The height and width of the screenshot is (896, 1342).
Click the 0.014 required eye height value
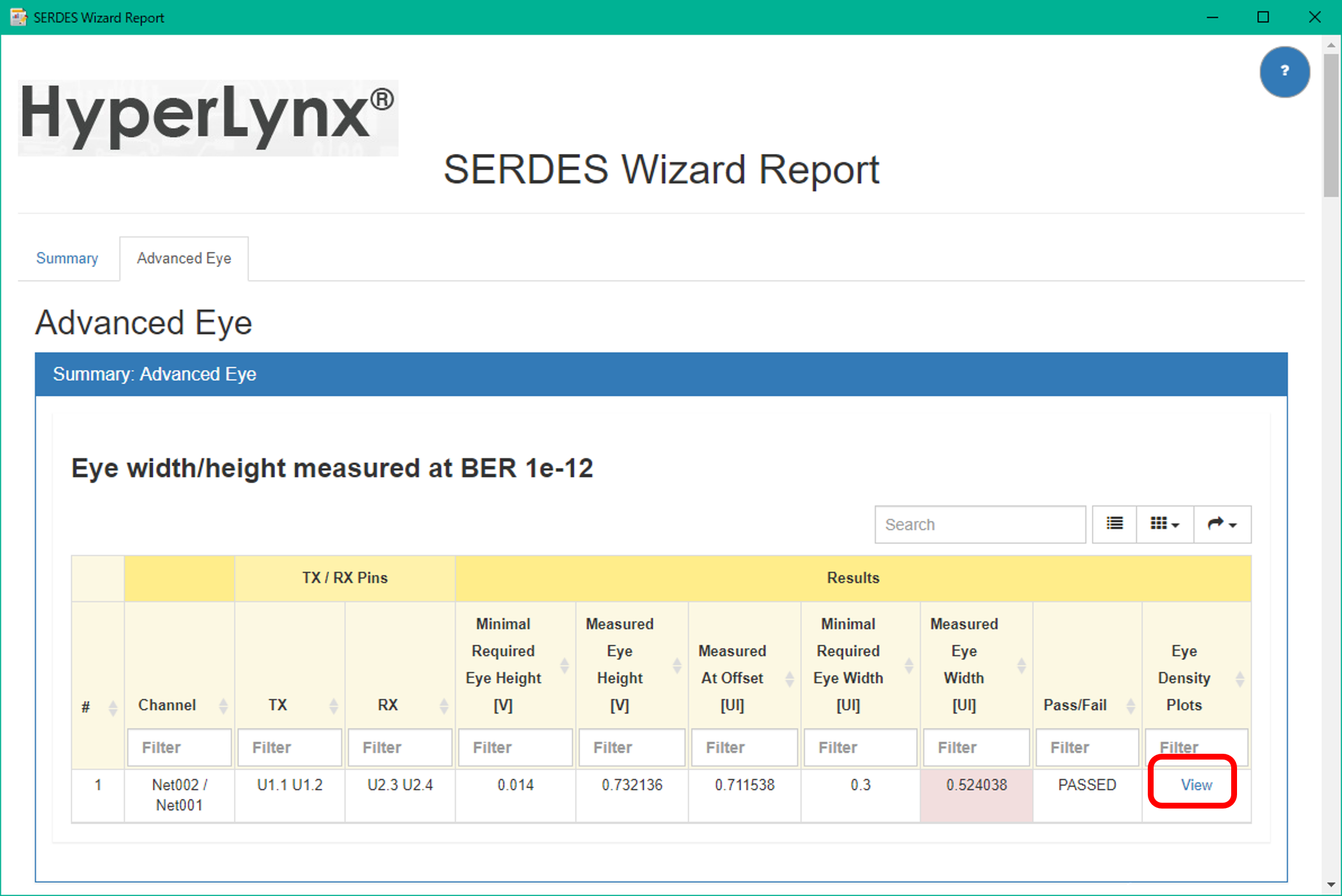click(515, 785)
